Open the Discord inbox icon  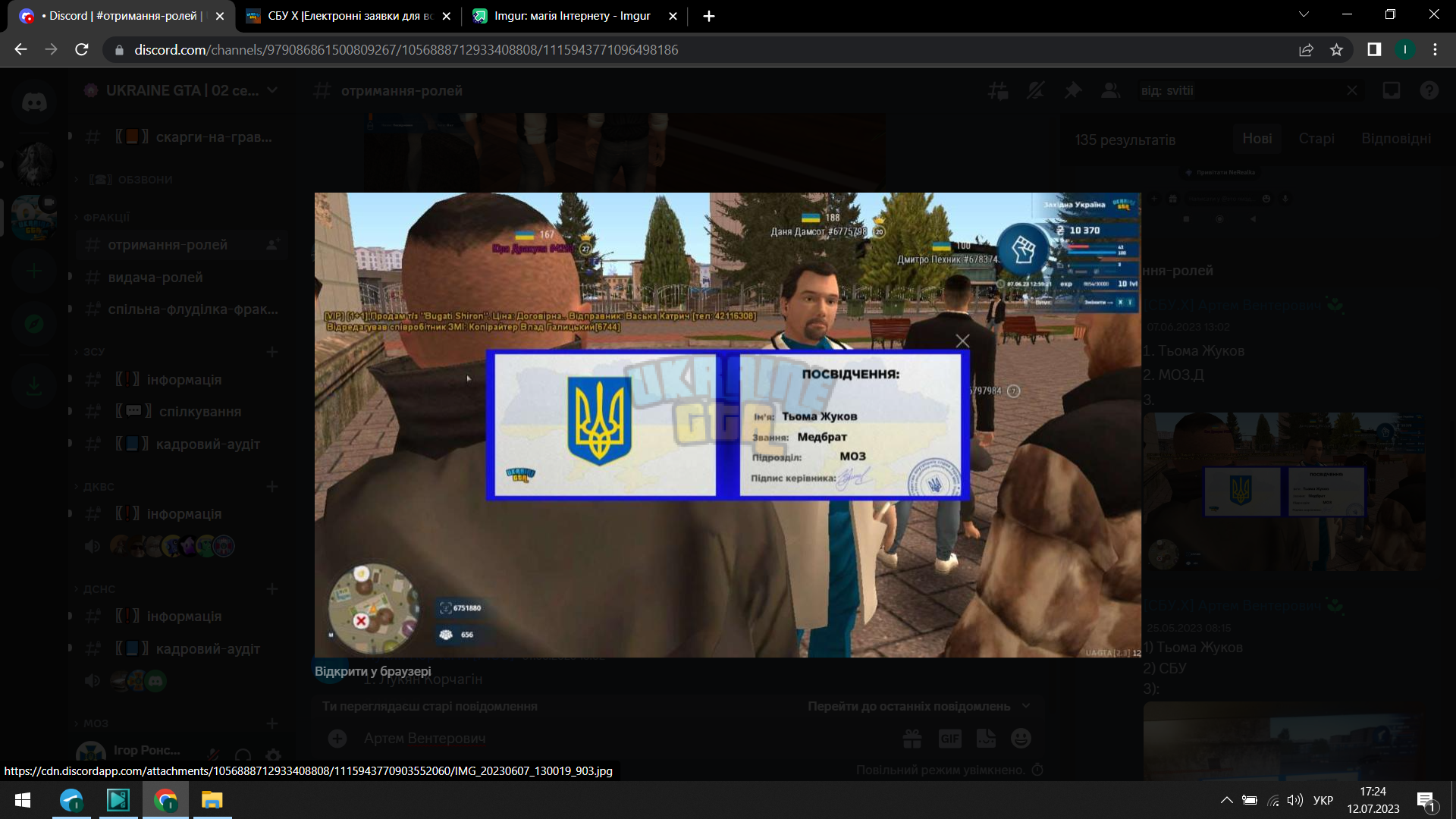tap(1392, 91)
